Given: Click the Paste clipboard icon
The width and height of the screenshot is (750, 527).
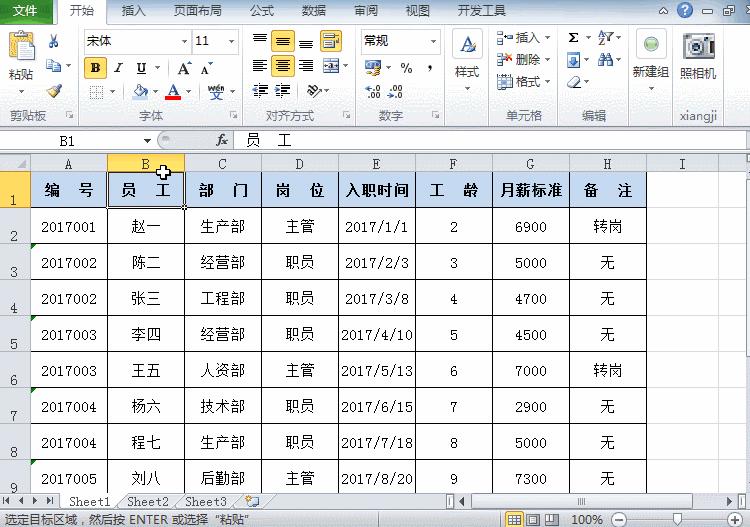Looking at the screenshot, I should pos(22,47).
